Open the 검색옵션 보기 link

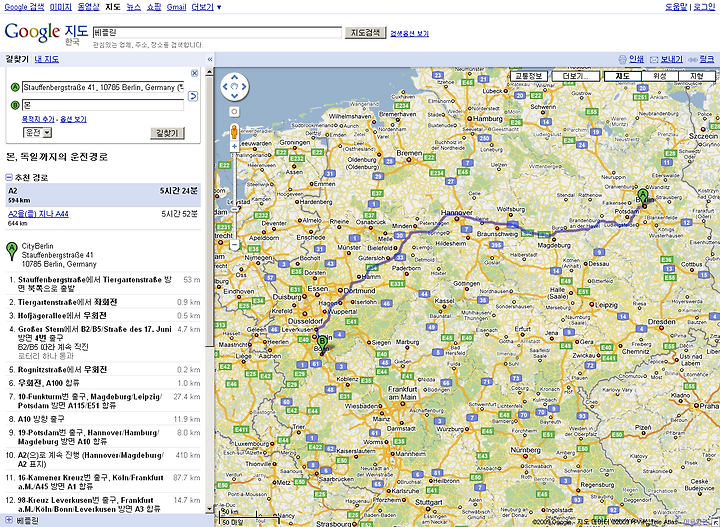point(410,34)
